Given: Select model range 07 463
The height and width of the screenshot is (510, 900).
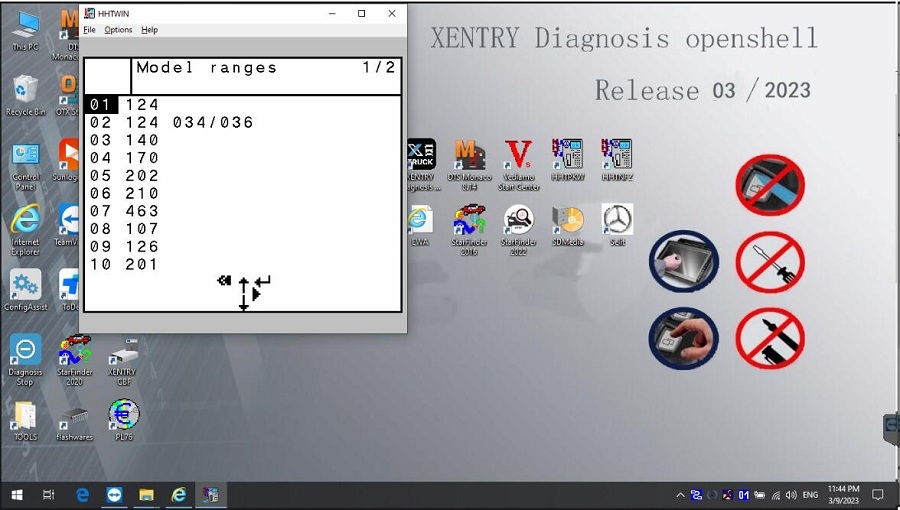Looking at the screenshot, I should 124,211.
